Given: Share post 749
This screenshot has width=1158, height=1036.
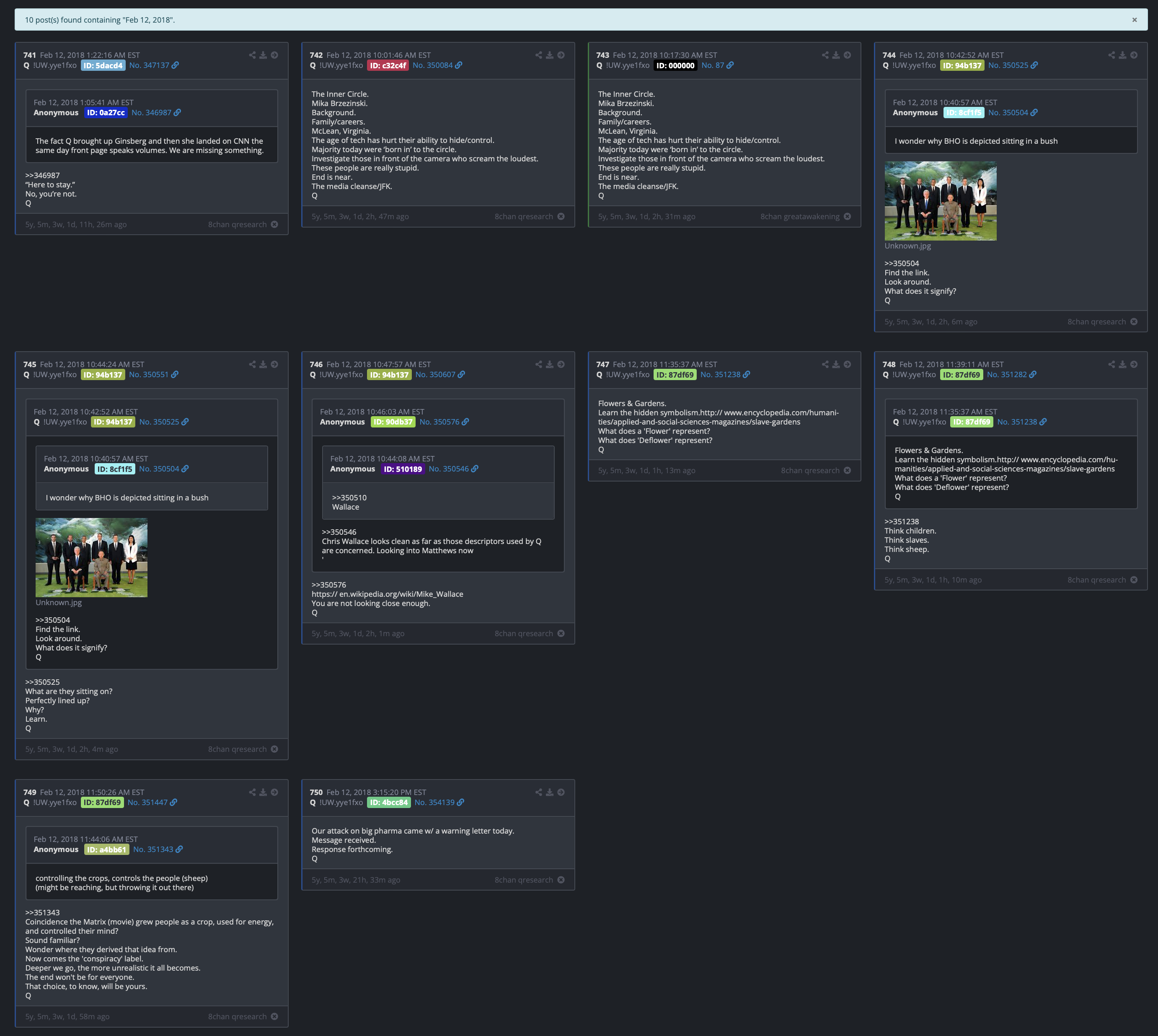Looking at the screenshot, I should pos(252,793).
